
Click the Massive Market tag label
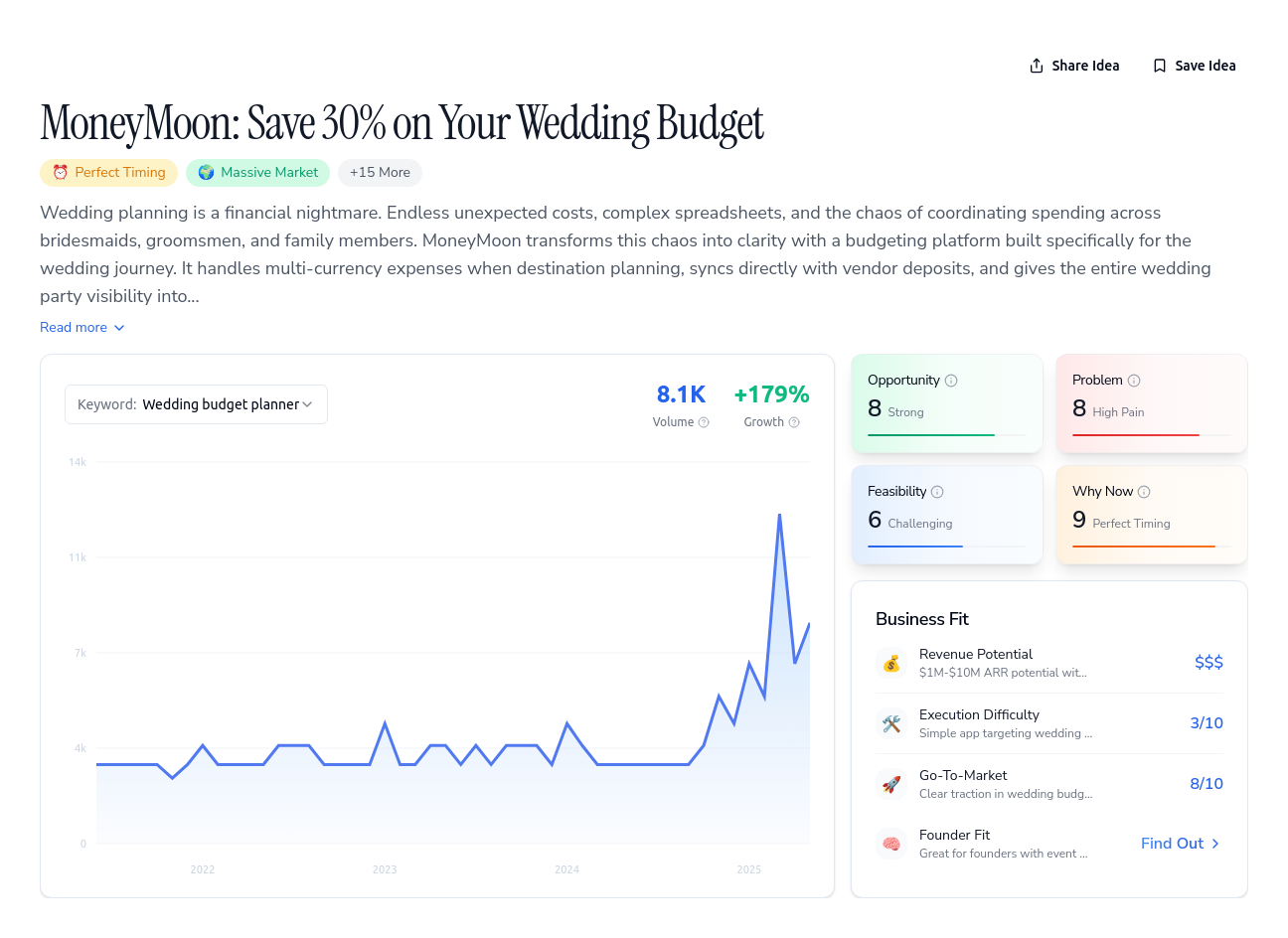[x=269, y=173]
